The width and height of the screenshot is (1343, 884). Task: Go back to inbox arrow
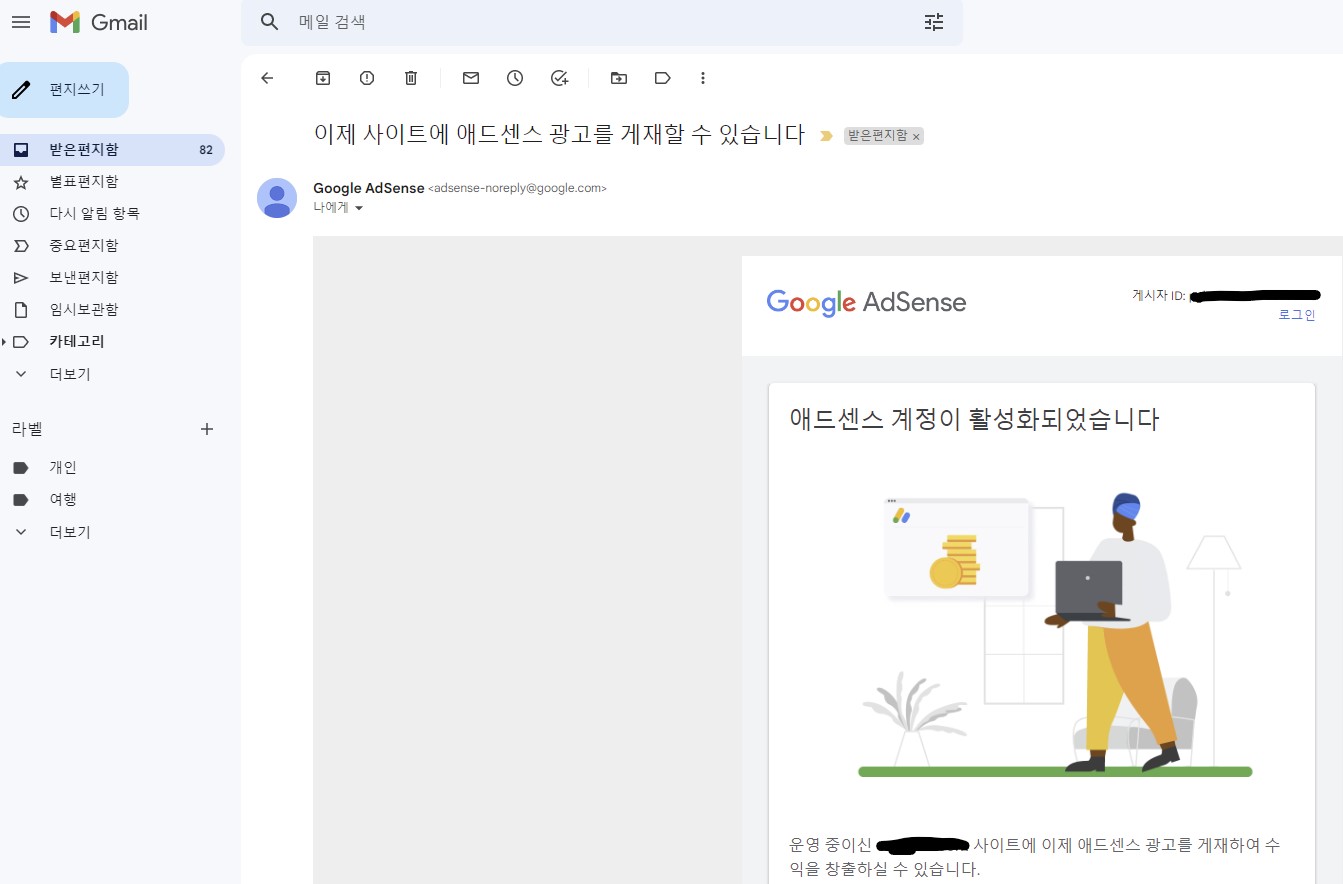click(x=267, y=78)
